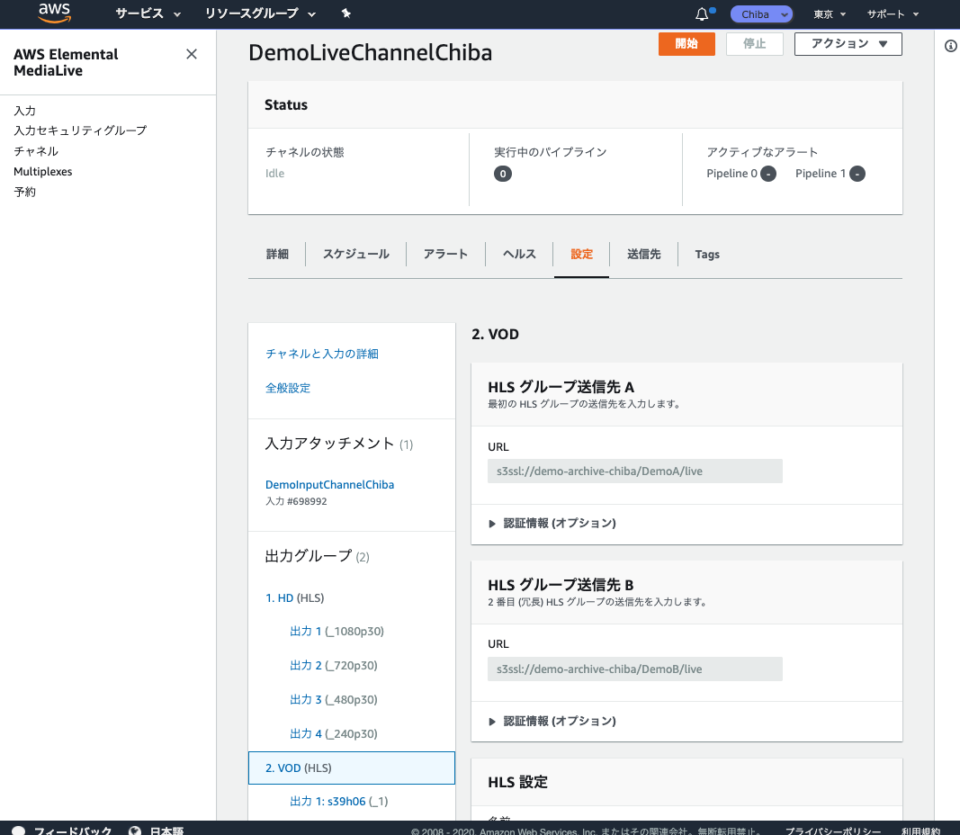
Task: Expand 認証情報 under HLS グループ送信先 B
Action: pyautogui.click(x=552, y=721)
